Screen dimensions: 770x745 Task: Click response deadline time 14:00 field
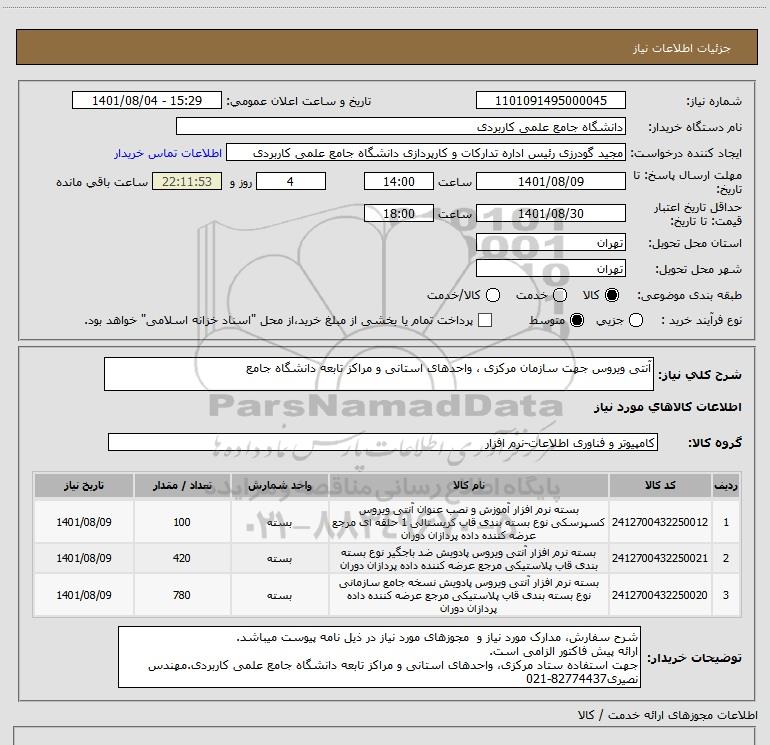tap(399, 181)
